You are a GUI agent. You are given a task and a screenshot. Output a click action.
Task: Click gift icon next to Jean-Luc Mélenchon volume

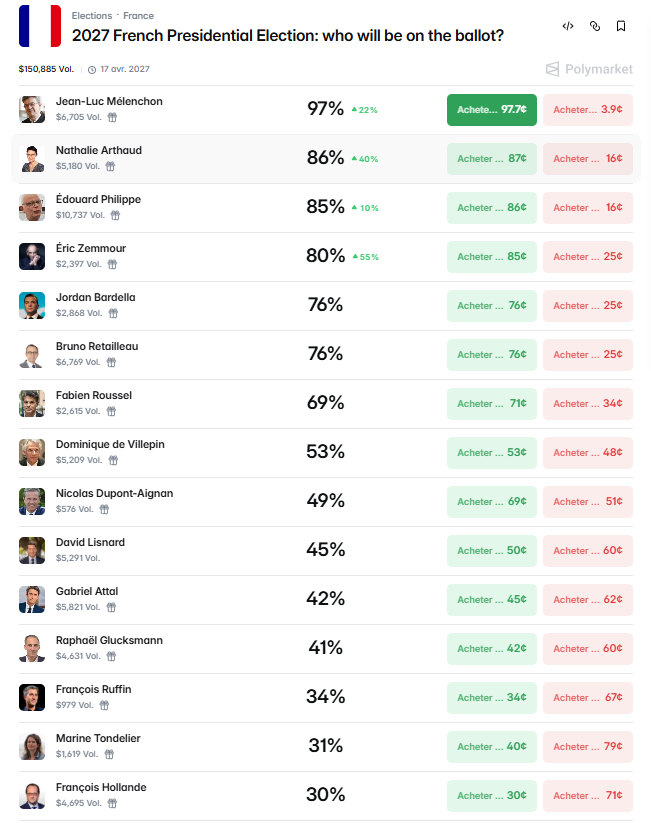click(112, 117)
